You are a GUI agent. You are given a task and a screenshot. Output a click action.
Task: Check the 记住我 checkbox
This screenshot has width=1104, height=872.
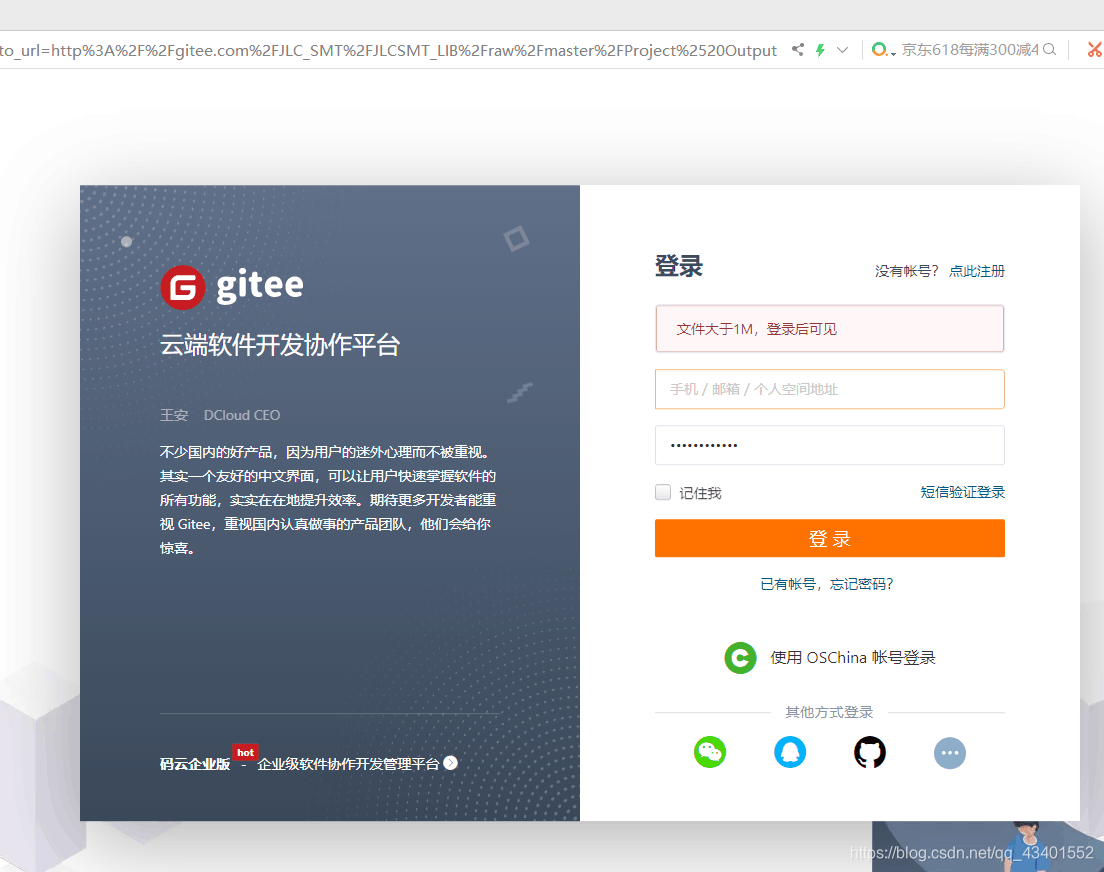click(663, 492)
